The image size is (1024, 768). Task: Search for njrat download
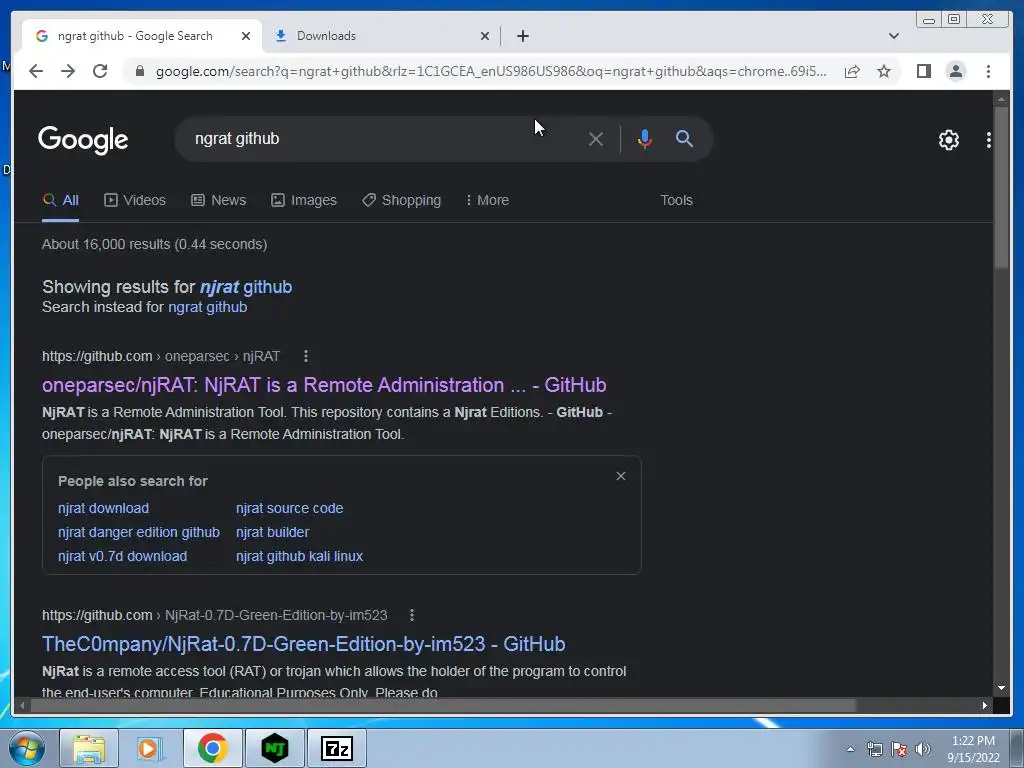point(103,508)
